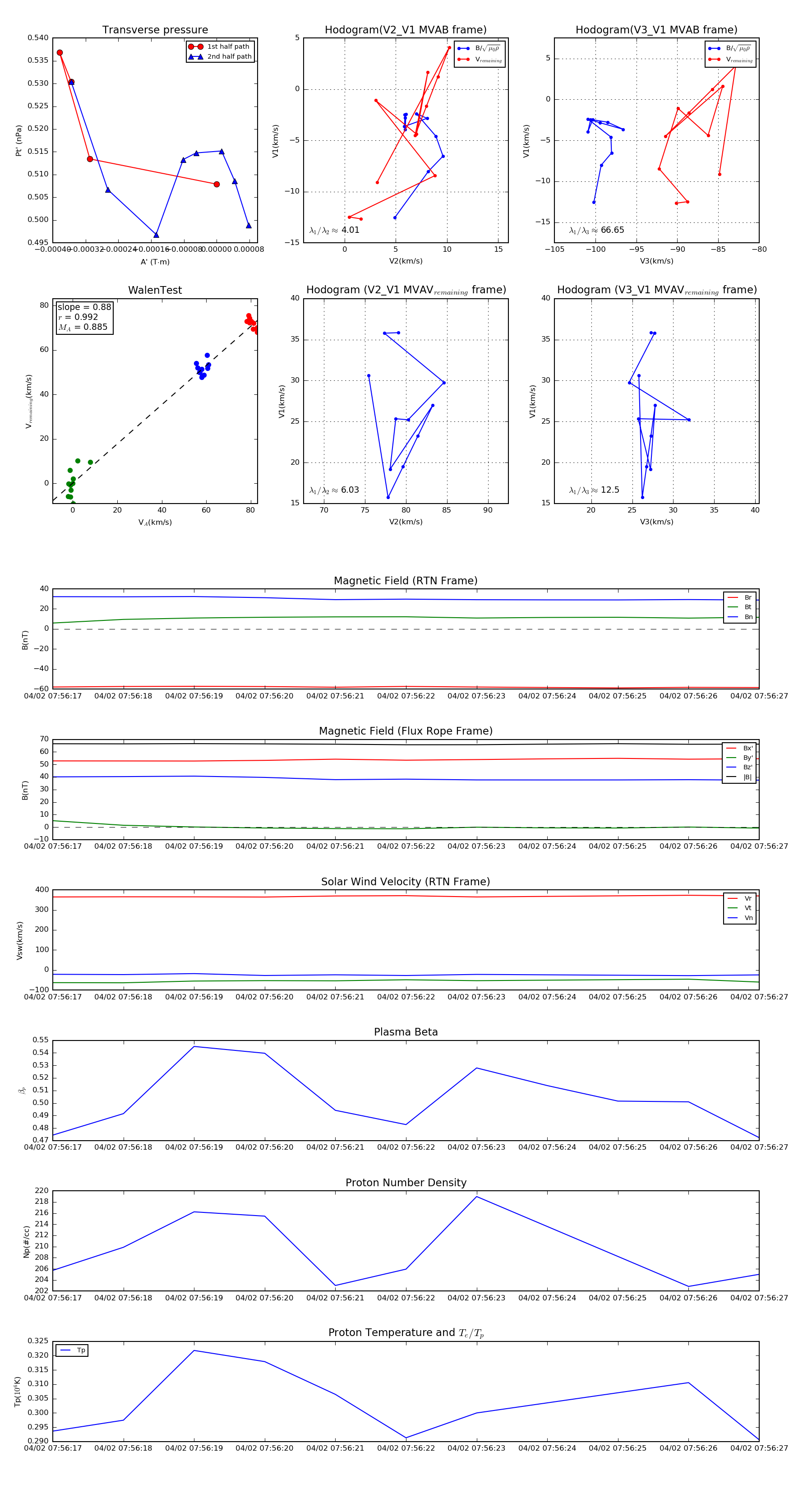Viewport: 812px width, 1489px height.
Task: Click B/√μ0ρ legend entry in V2_V1 MVAB hodogram
Action: pyautogui.click(x=479, y=49)
